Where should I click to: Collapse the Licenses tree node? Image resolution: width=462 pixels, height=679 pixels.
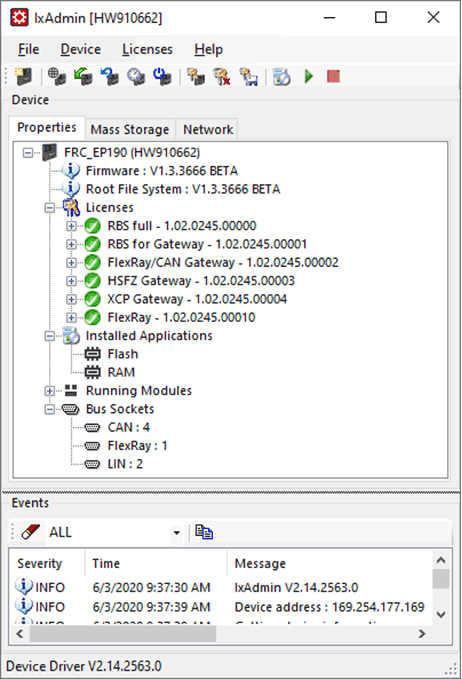tap(50, 208)
